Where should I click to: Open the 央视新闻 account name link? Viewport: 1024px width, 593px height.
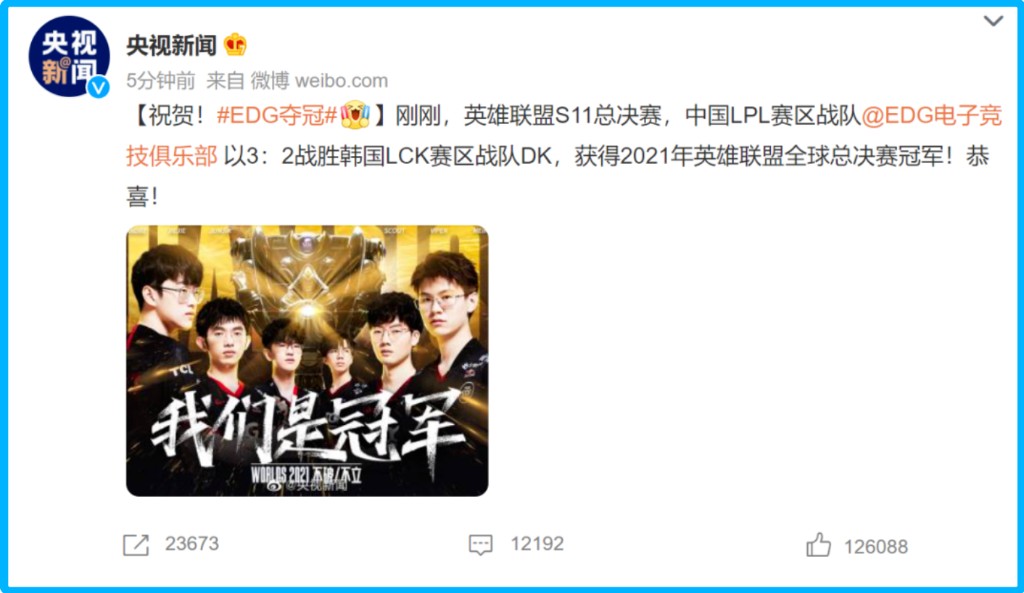(171, 45)
